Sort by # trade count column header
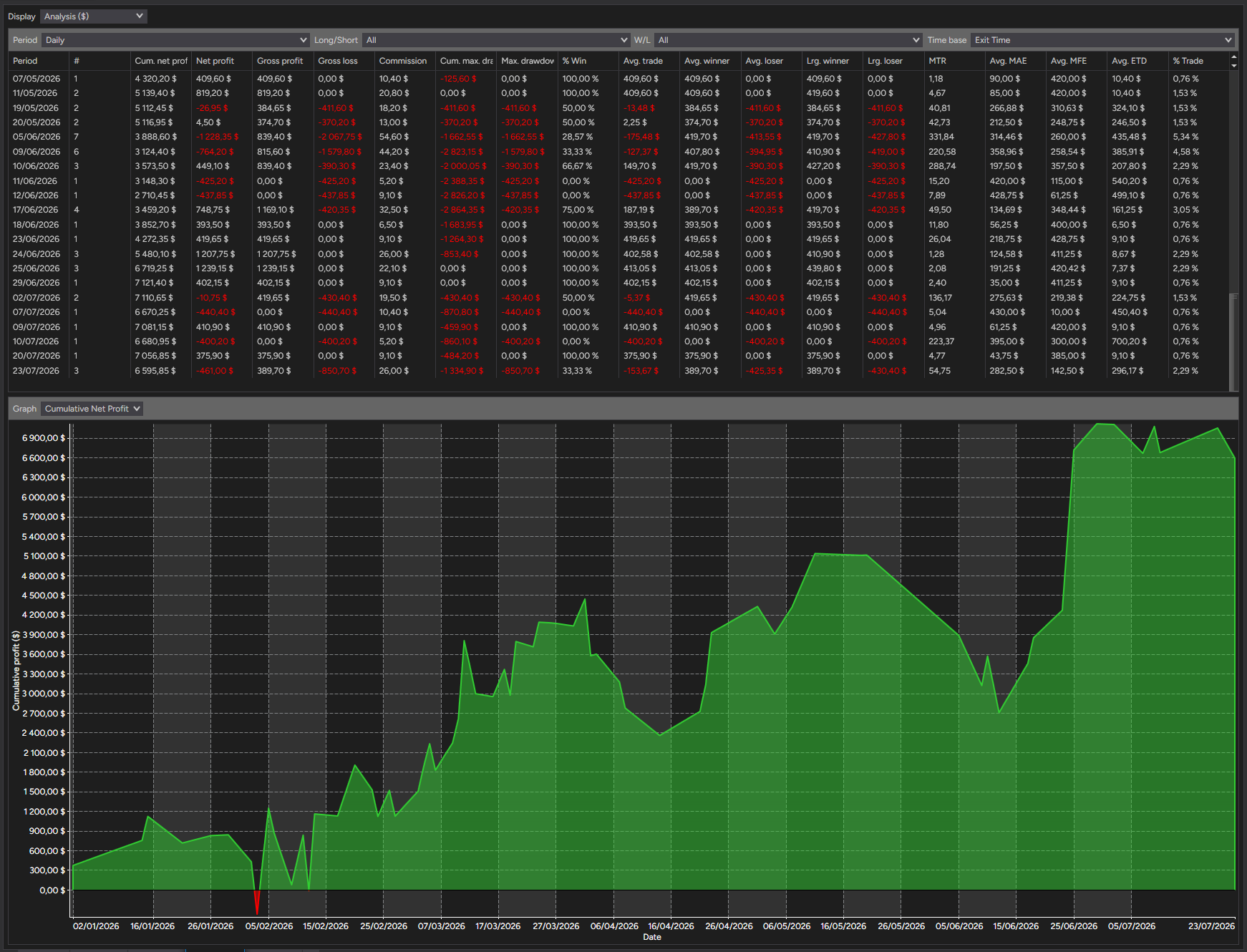Image resolution: width=1247 pixels, height=952 pixels. (x=100, y=61)
